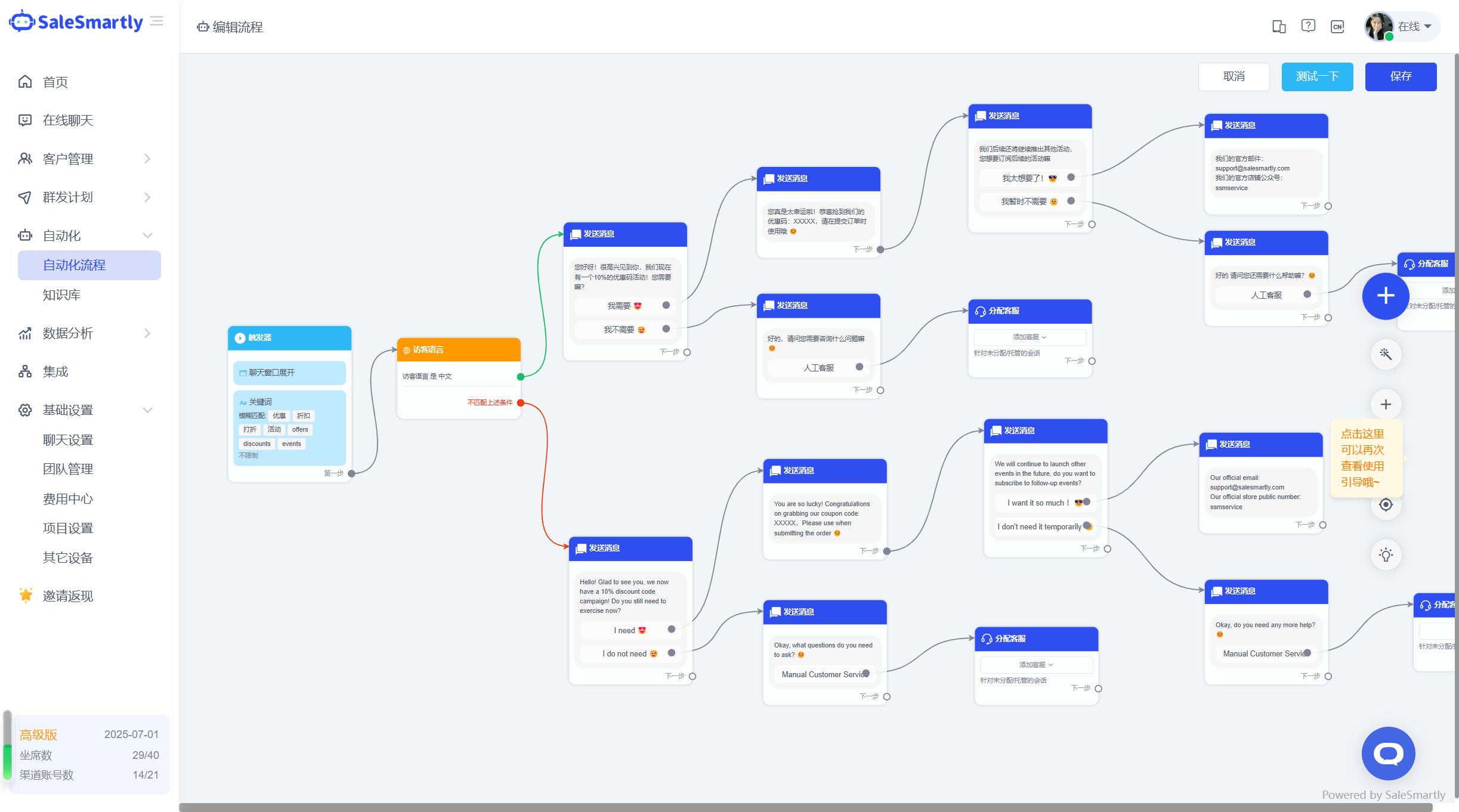Click message icon of support@salesmartly.com Chinese node
This screenshot has width=1459, height=812.
click(1217, 126)
